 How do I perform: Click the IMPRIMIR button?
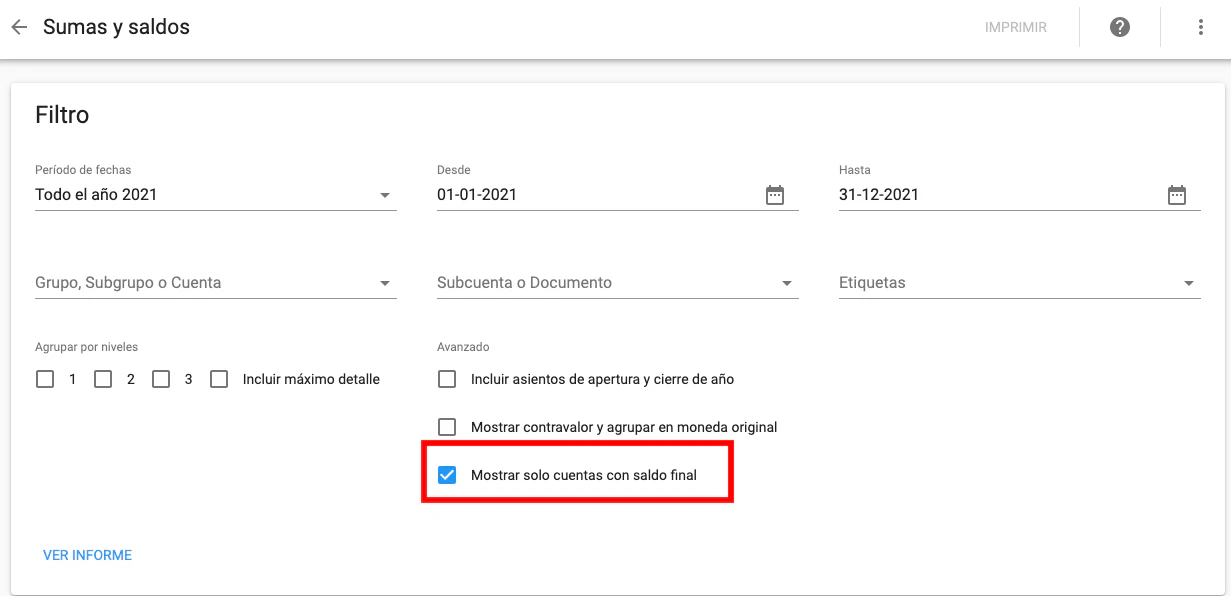tap(1015, 28)
